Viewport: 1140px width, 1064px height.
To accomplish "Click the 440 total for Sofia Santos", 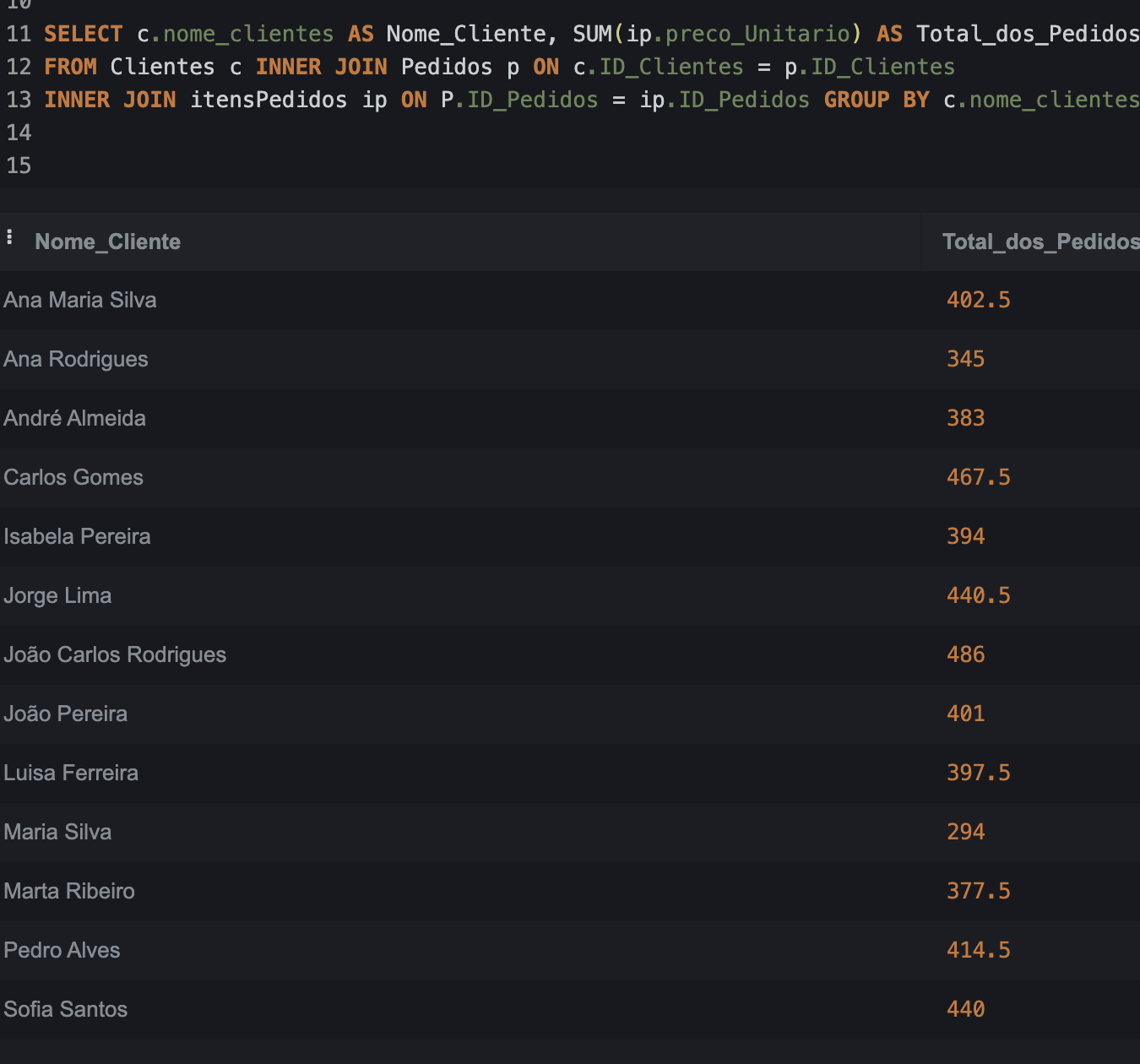I will click(965, 1009).
